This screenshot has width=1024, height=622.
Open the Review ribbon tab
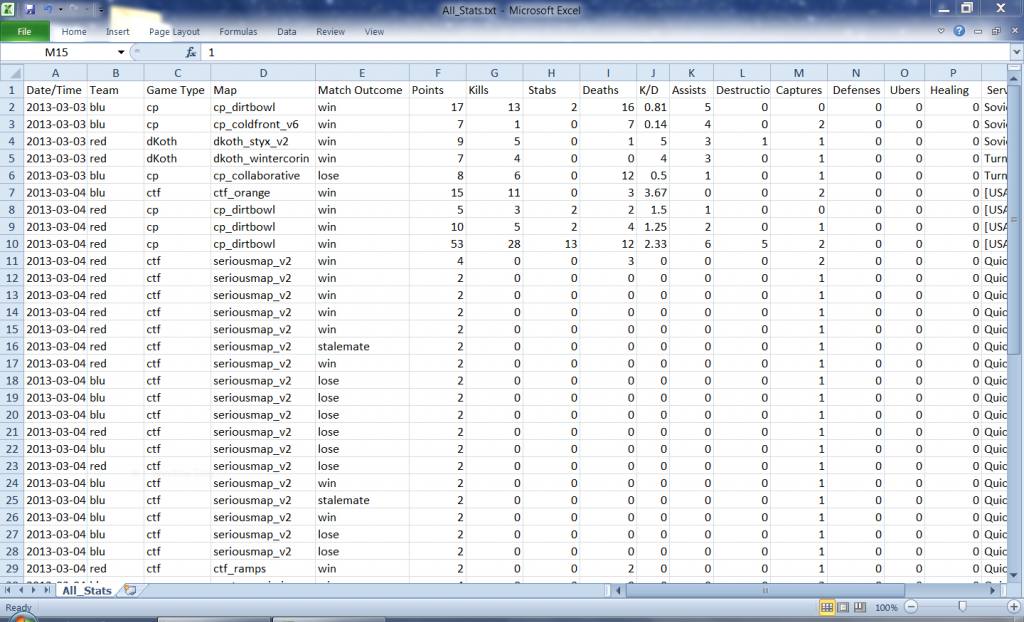[330, 31]
